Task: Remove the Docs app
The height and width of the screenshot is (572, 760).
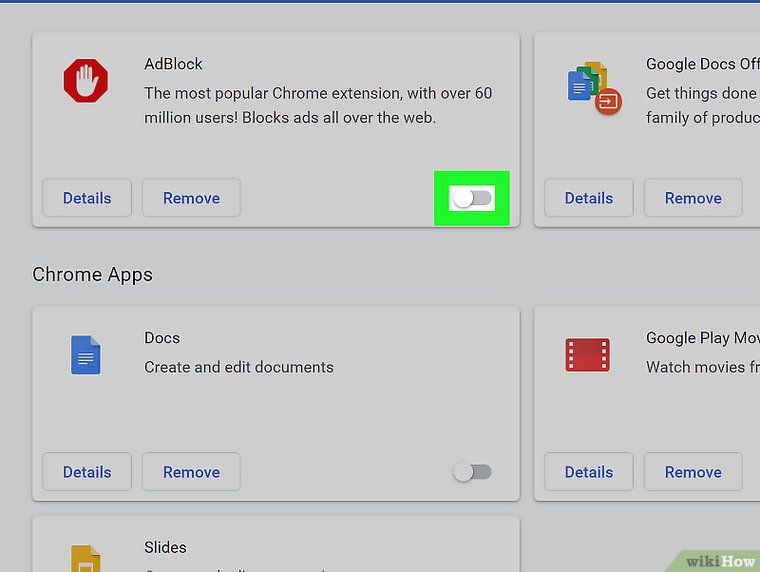Action: click(191, 472)
